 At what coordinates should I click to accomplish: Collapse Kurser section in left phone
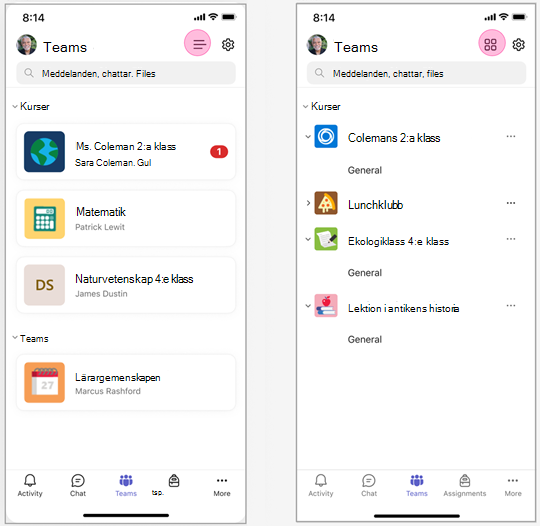[15, 106]
